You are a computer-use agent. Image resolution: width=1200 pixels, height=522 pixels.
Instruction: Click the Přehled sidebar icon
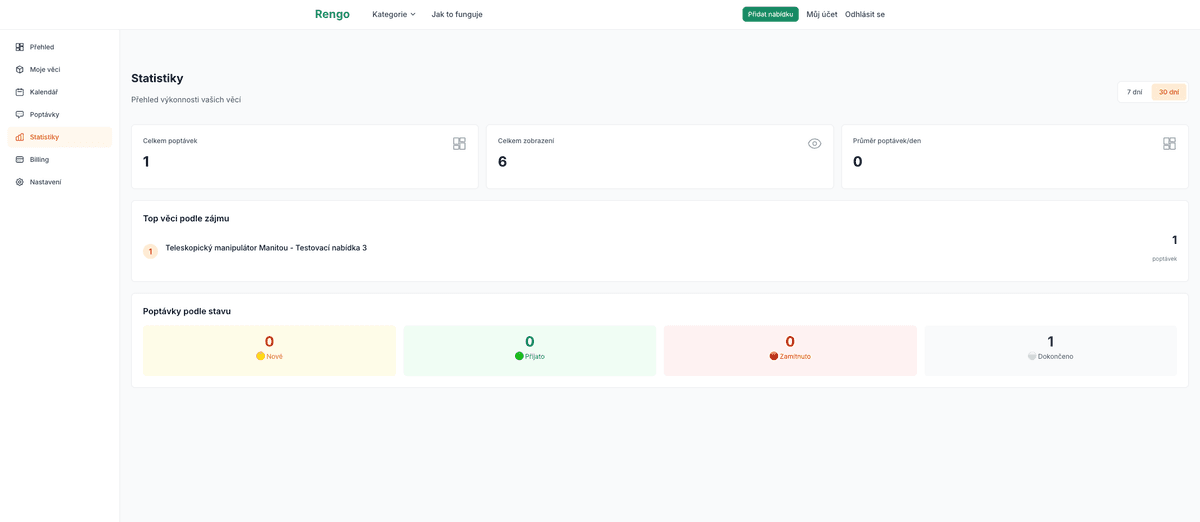pos(20,47)
